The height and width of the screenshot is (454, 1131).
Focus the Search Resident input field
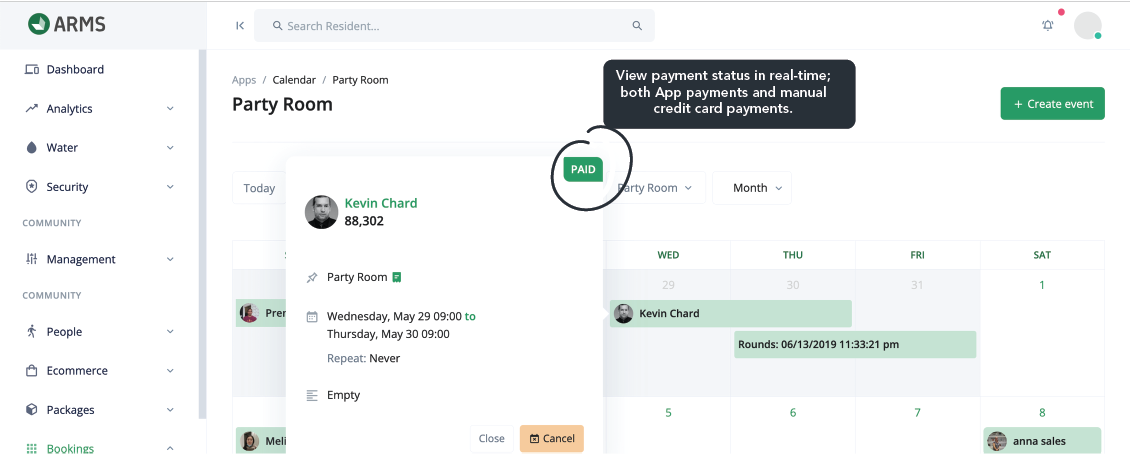pyautogui.click(x=454, y=26)
